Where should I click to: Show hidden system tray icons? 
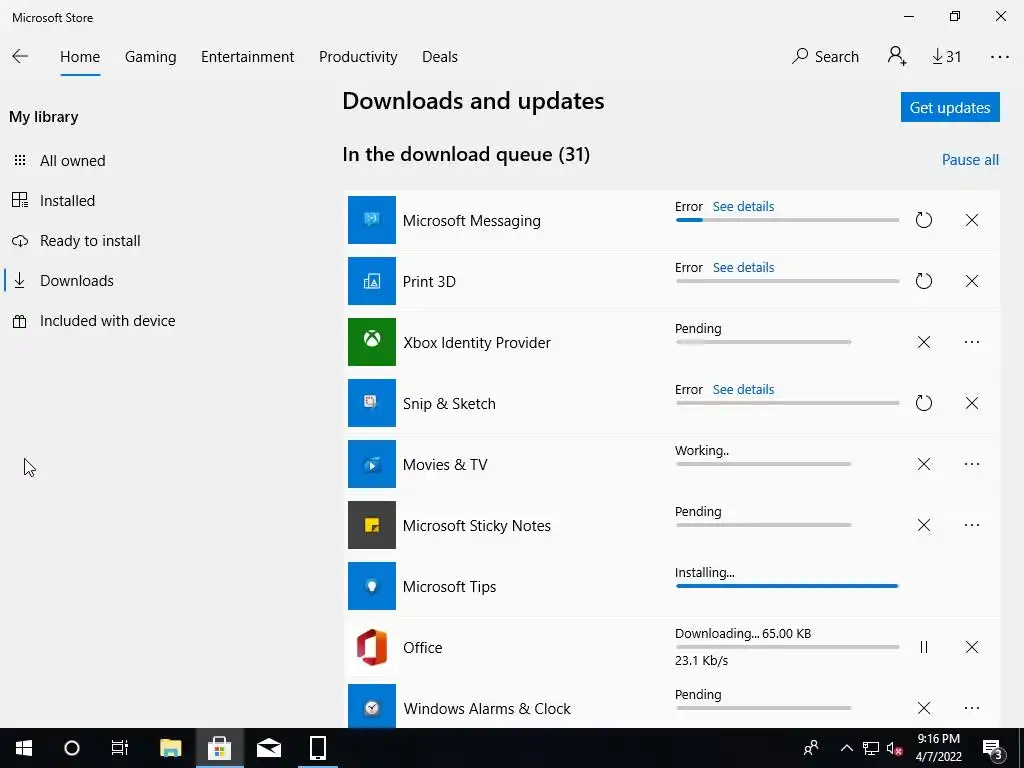tap(846, 748)
